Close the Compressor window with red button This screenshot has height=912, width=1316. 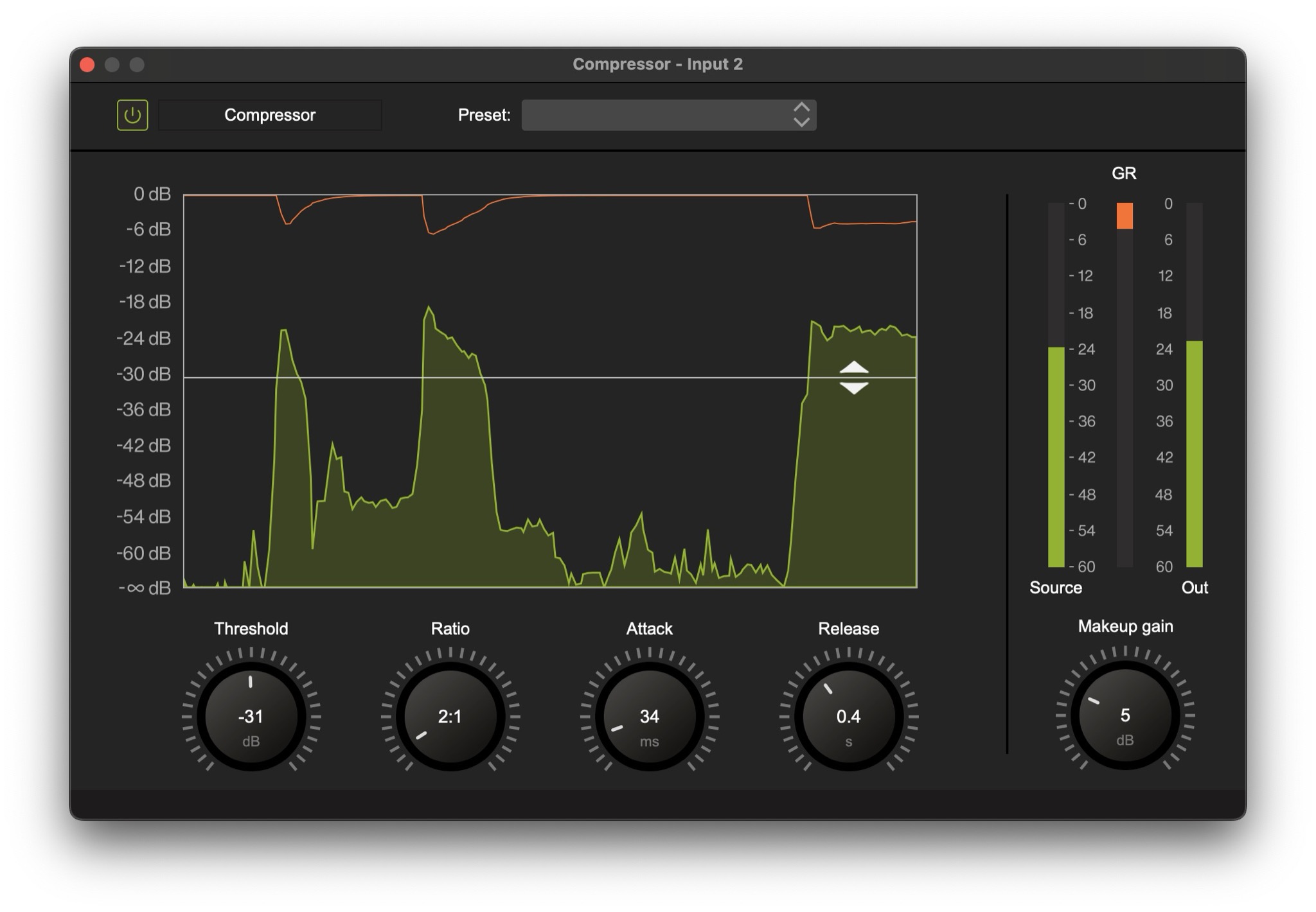(87, 64)
